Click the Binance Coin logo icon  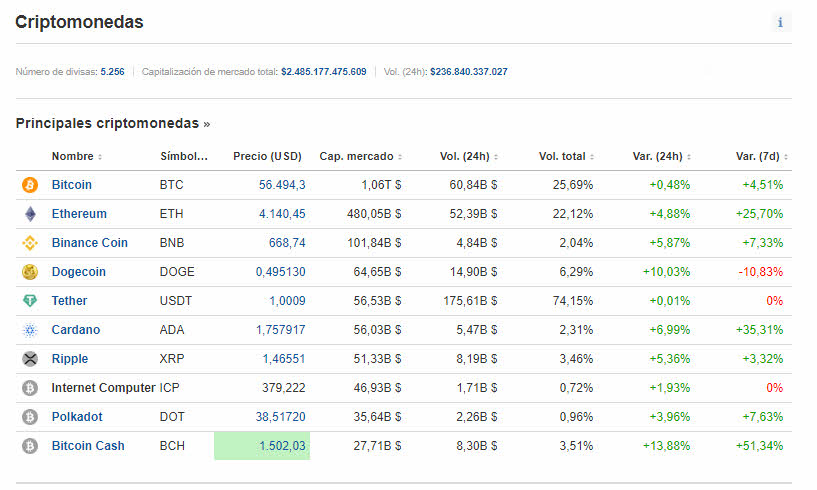click(x=29, y=243)
